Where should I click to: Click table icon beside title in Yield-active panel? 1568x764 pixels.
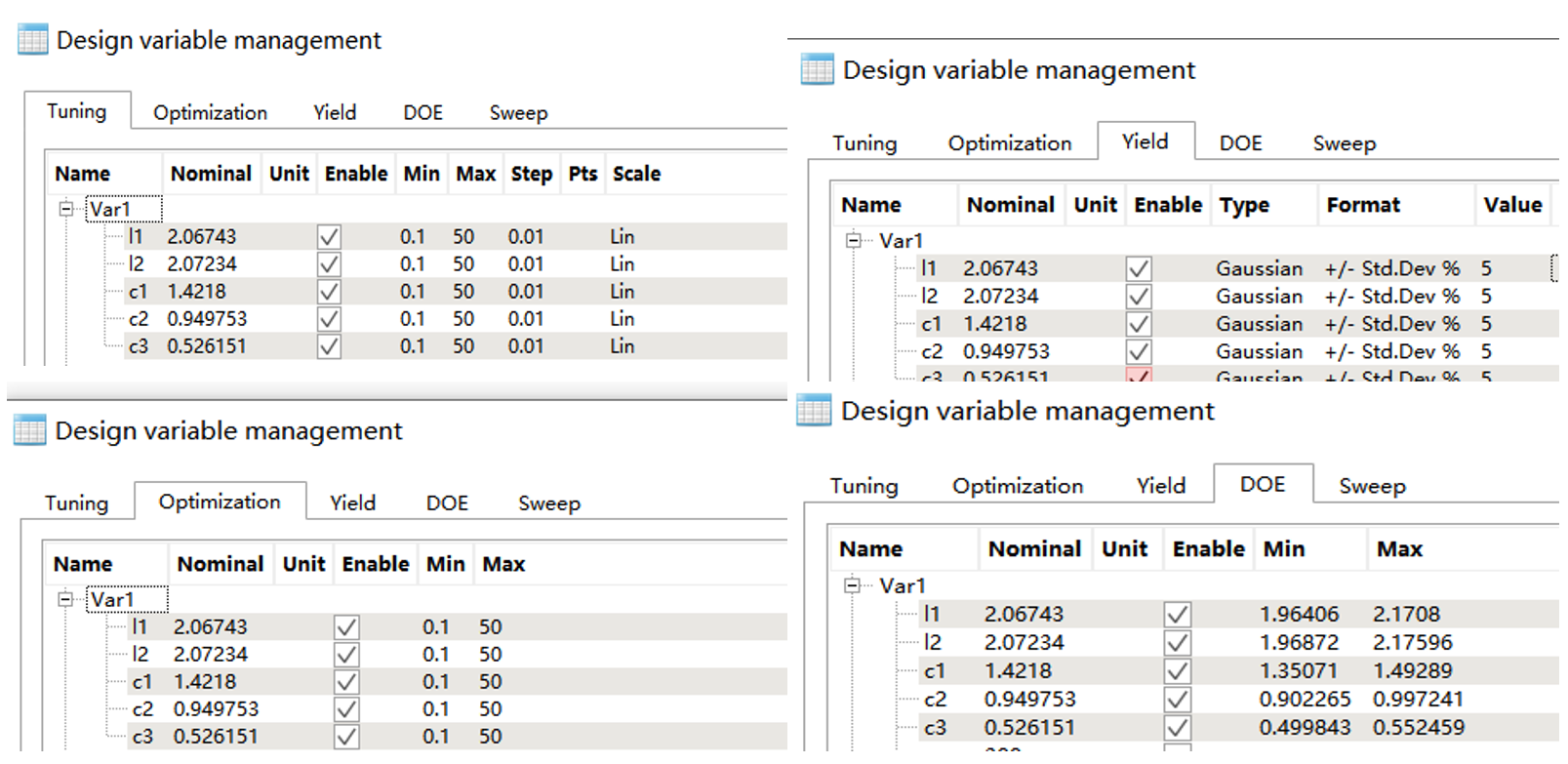point(817,70)
